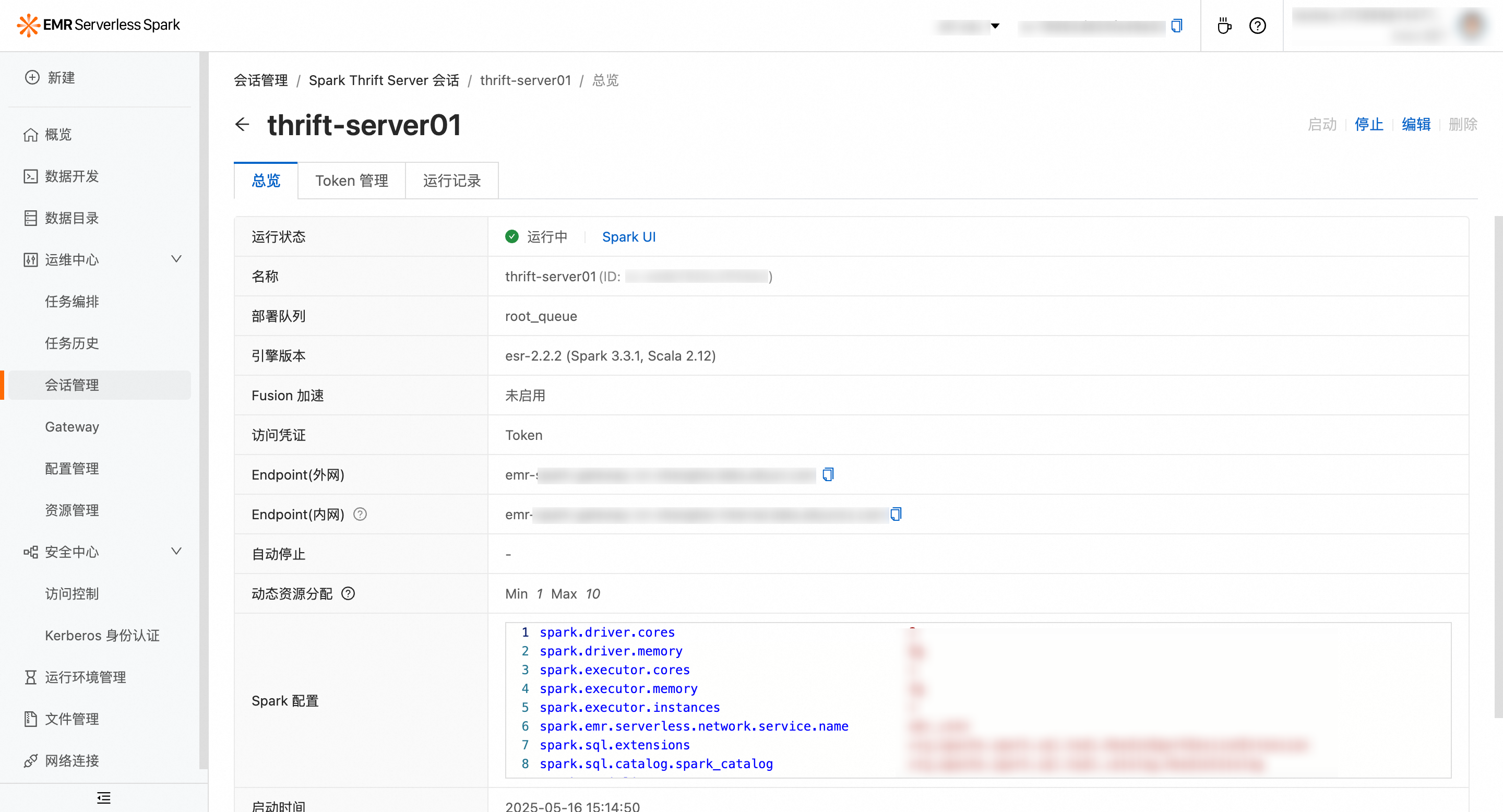Stop the session via 停止
Viewport: 1503px width, 812px height.
1369,124
